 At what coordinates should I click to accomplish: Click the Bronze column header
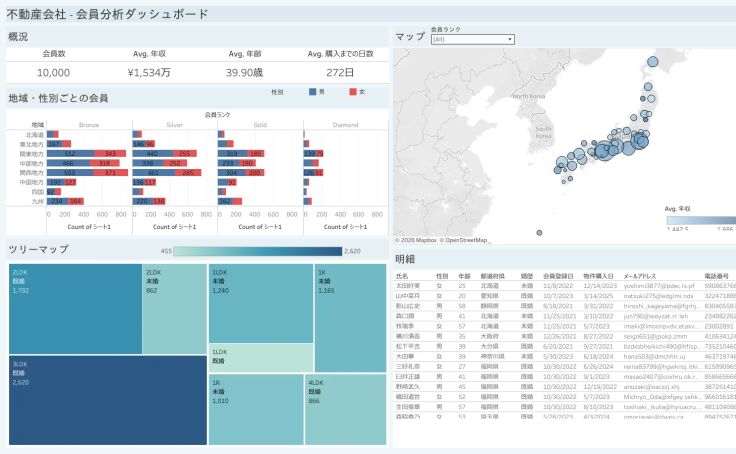(89, 125)
